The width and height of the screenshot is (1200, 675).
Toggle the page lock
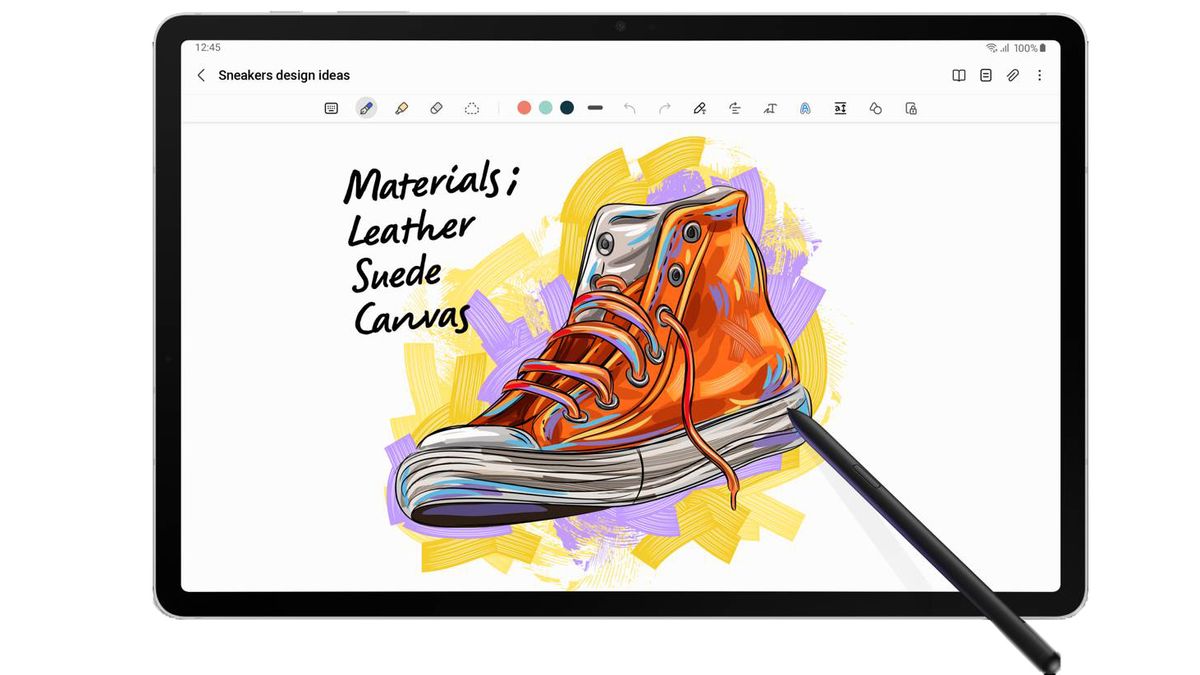click(x=910, y=107)
